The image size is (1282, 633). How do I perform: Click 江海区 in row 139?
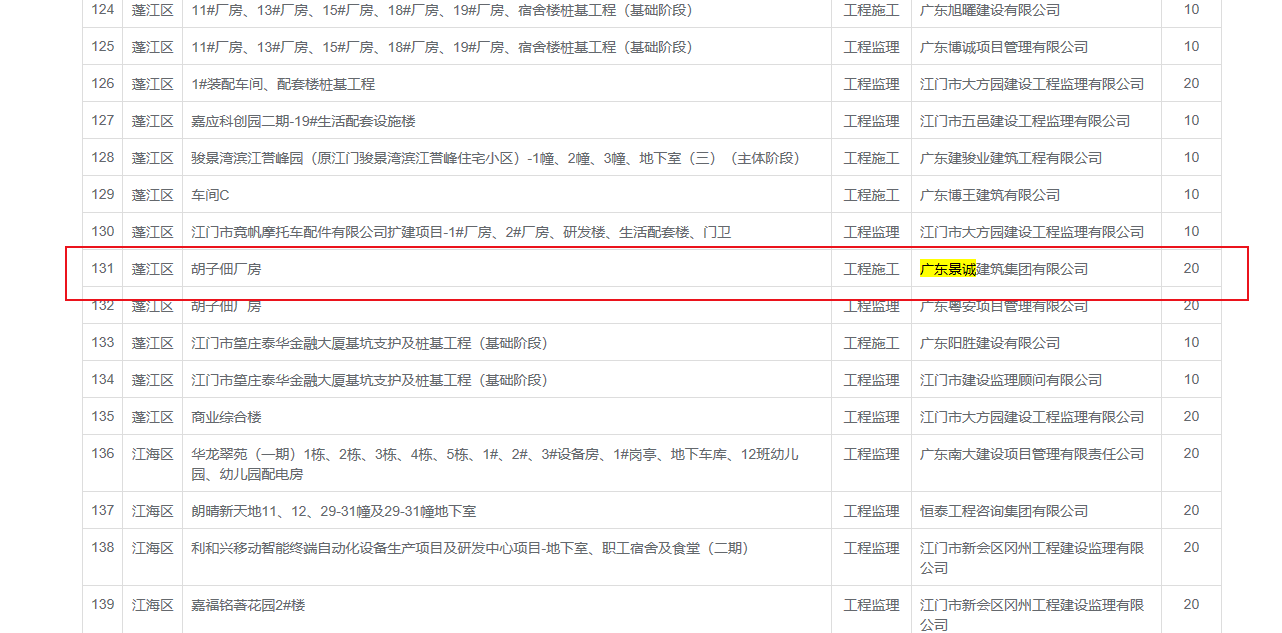point(153,605)
